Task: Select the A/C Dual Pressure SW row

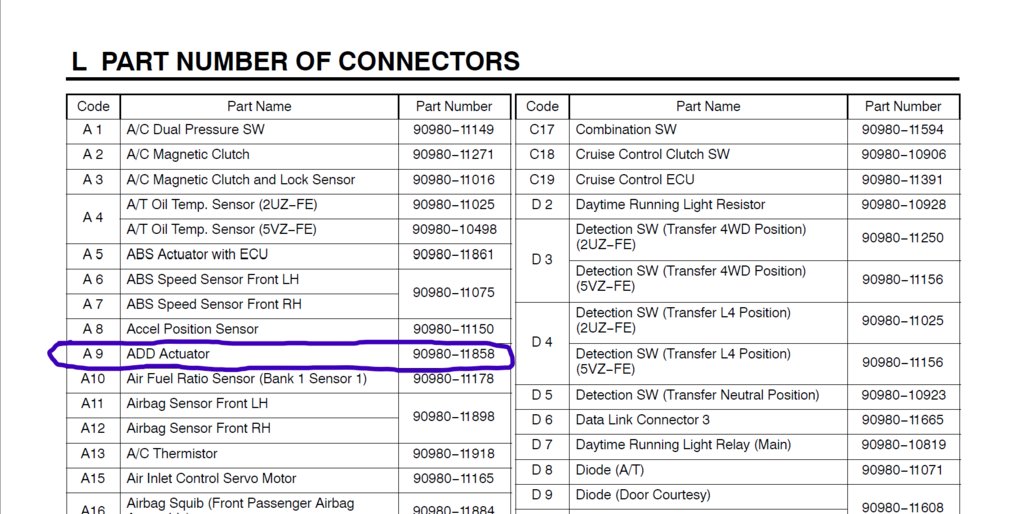Action: [x=289, y=130]
